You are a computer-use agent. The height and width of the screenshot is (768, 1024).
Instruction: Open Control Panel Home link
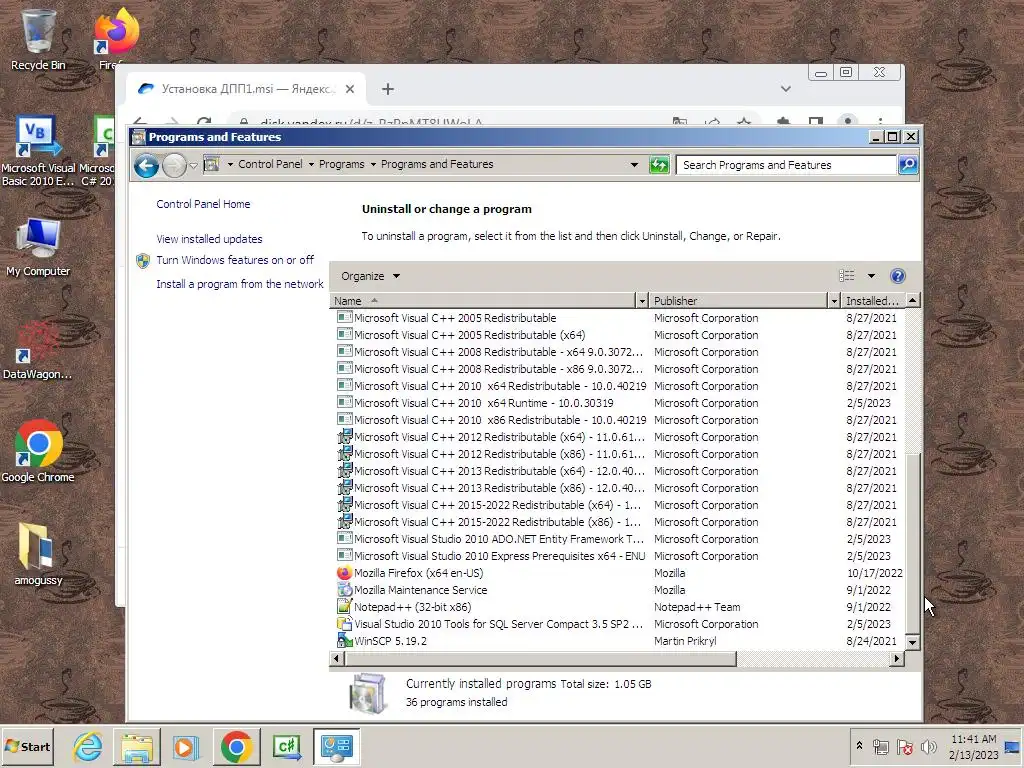pyautogui.click(x=203, y=204)
